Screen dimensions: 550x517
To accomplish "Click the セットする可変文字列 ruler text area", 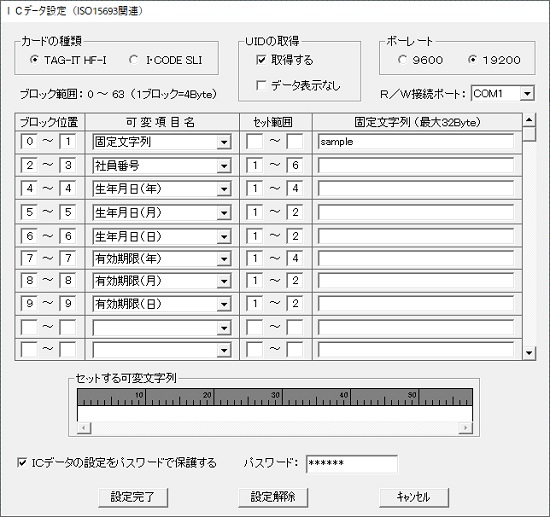I will [x=275, y=414].
